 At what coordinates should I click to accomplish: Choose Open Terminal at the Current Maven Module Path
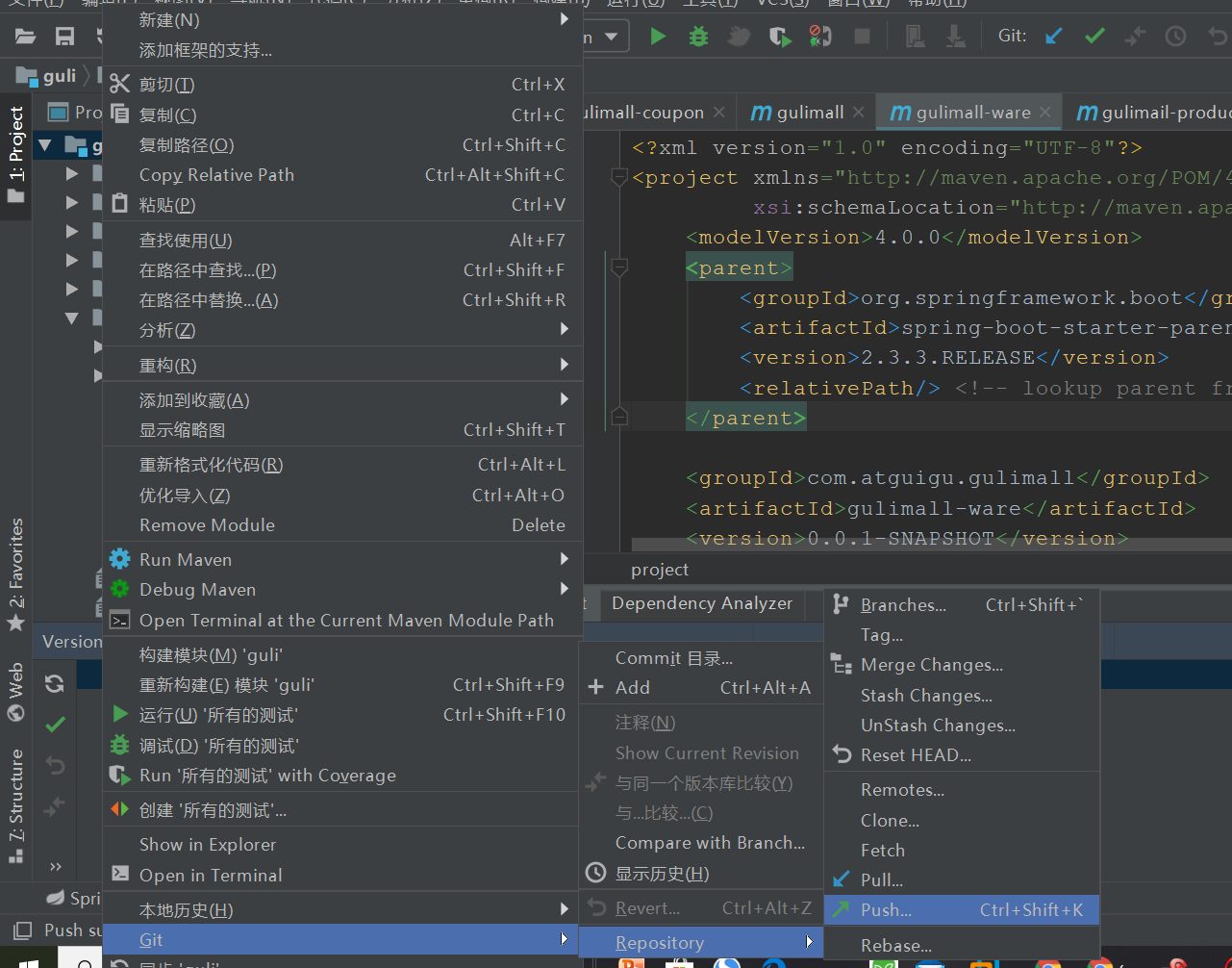[342, 621]
